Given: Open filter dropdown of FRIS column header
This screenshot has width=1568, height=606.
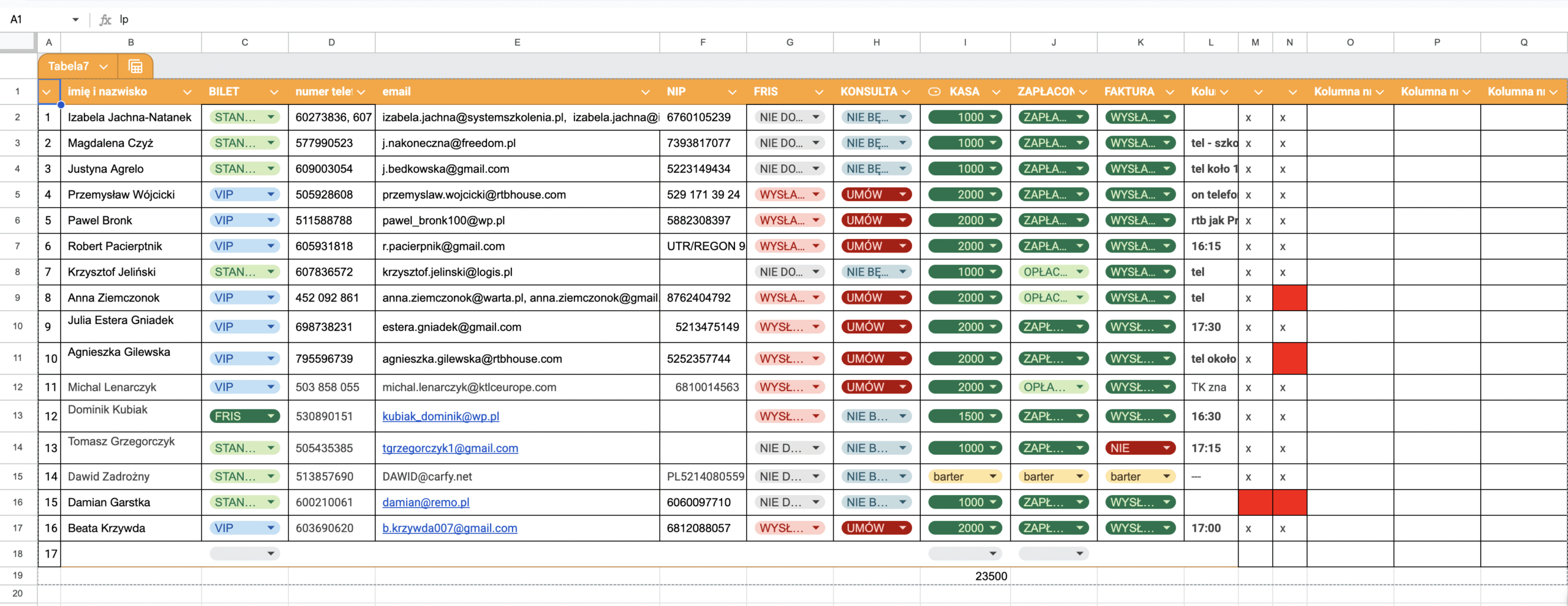Looking at the screenshot, I should coord(819,92).
